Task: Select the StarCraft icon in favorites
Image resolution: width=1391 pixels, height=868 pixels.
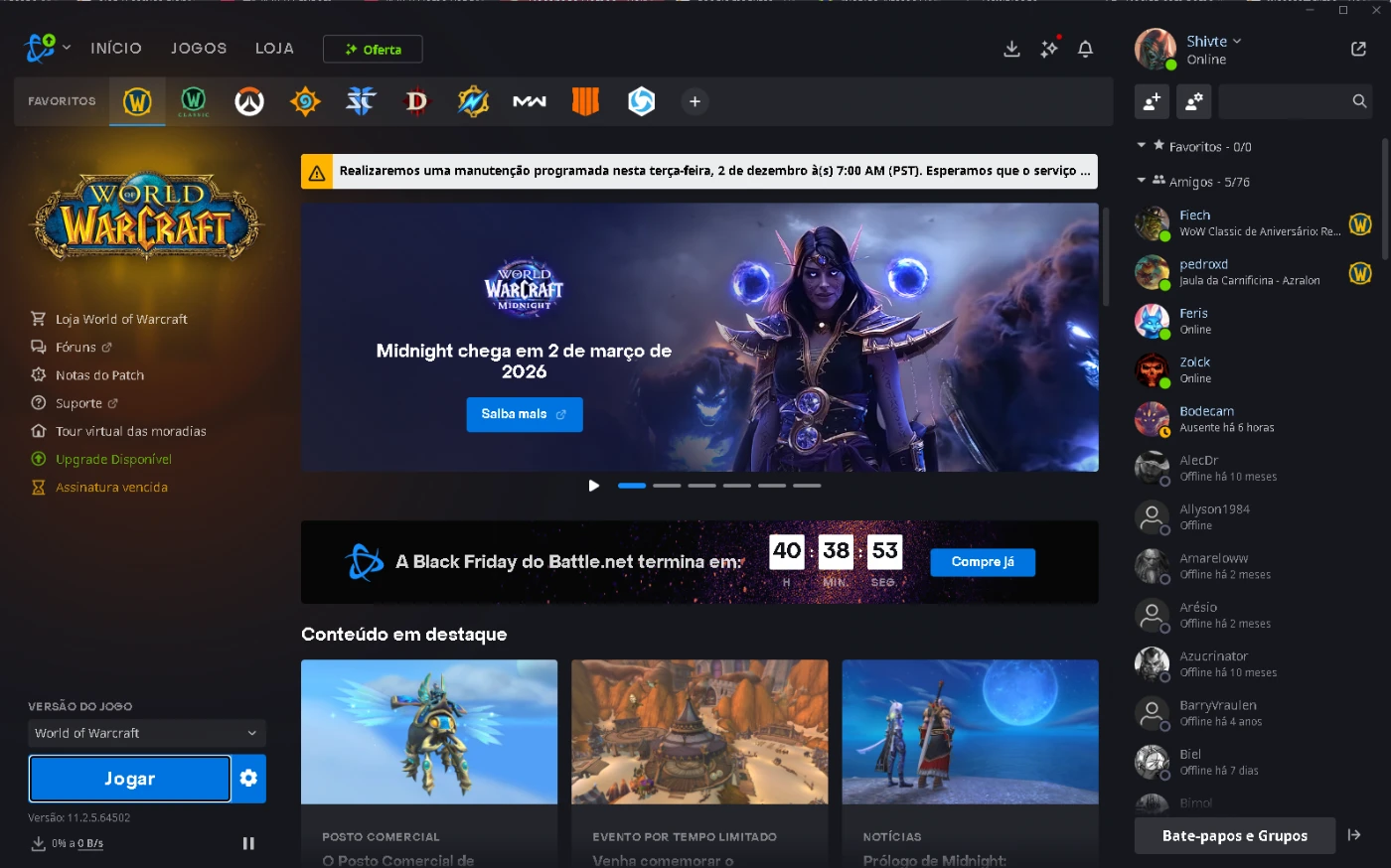Action: pyautogui.click(x=361, y=101)
